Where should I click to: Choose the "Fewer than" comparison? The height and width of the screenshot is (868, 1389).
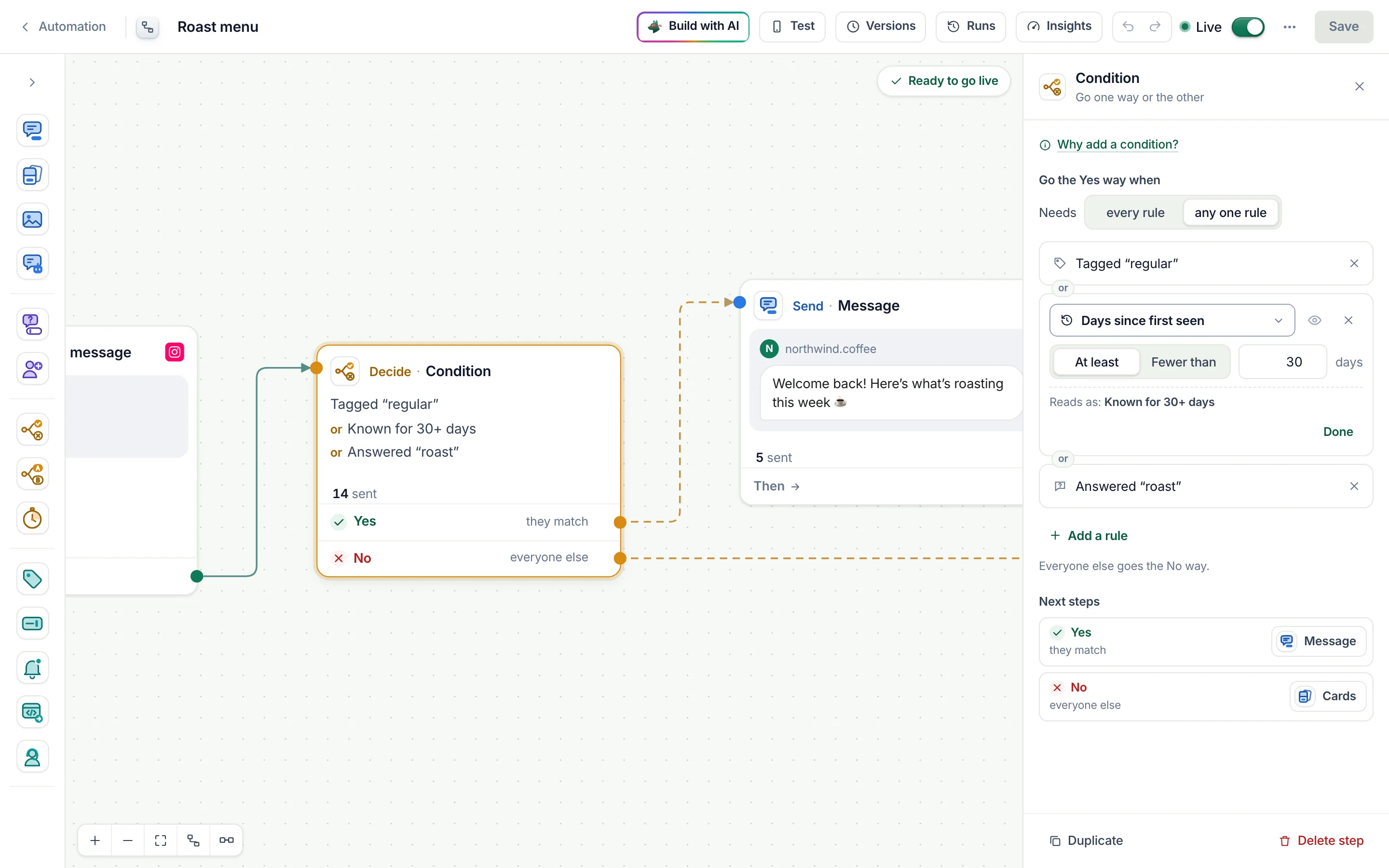(1184, 362)
